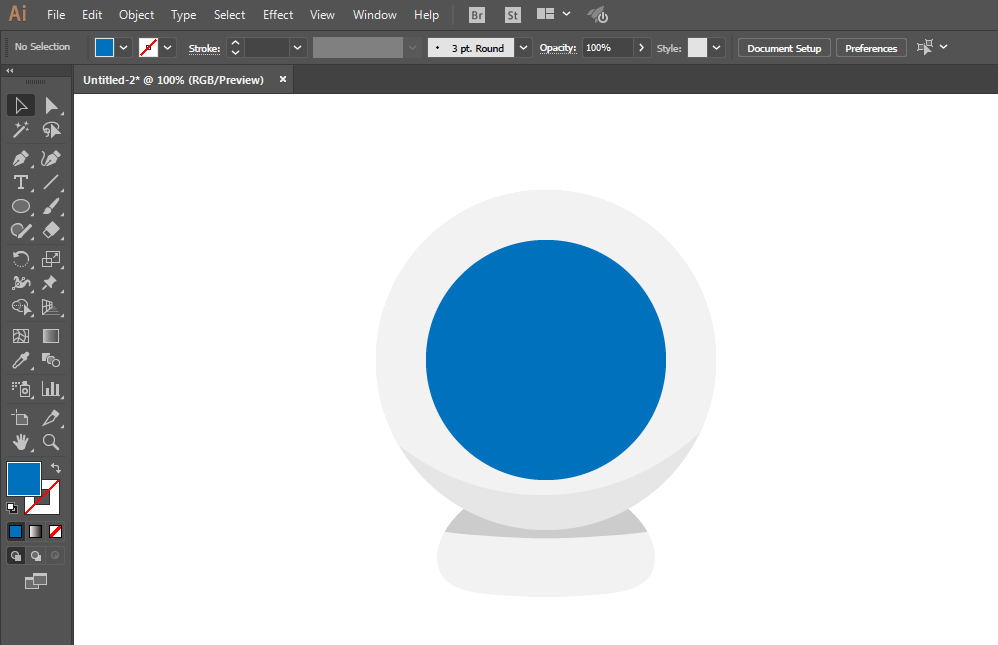Click the Document Setup button

(x=784, y=48)
